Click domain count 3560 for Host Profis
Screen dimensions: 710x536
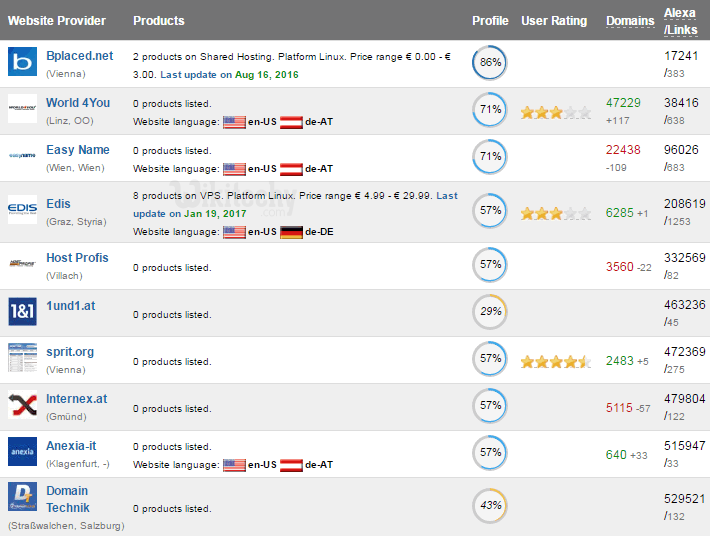pyautogui.click(x=620, y=267)
